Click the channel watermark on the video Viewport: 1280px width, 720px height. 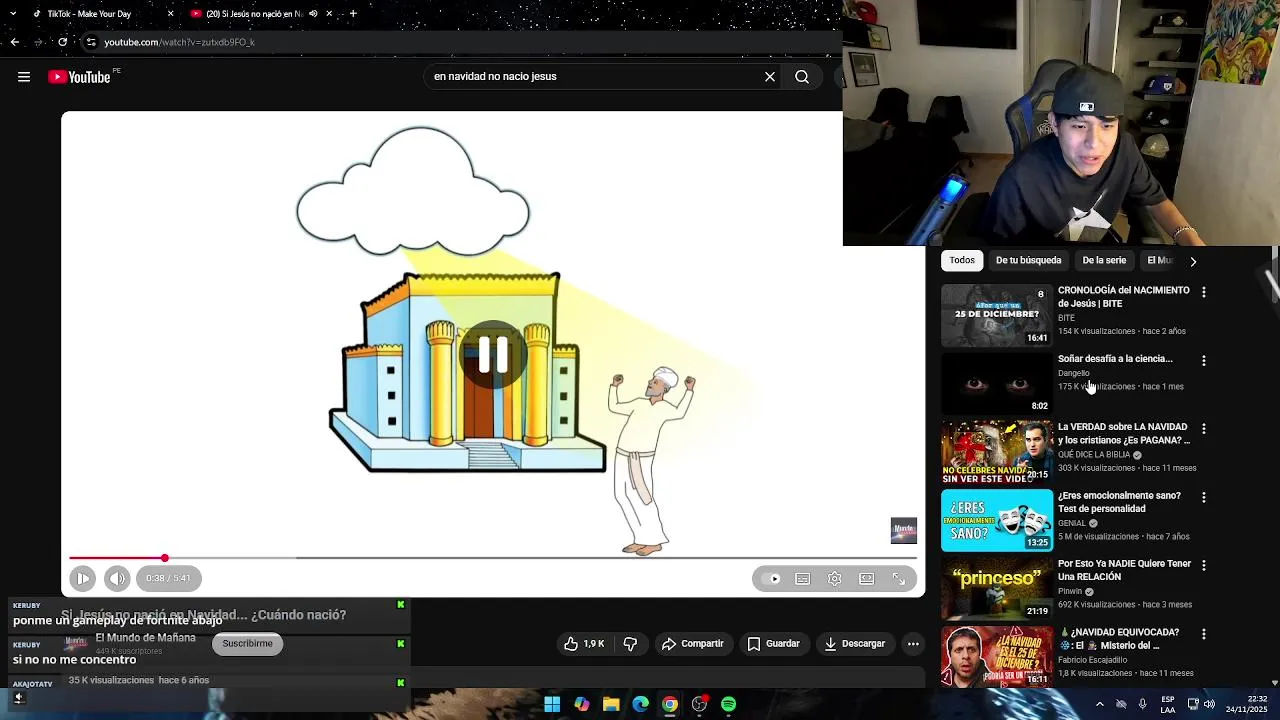(x=903, y=531)
